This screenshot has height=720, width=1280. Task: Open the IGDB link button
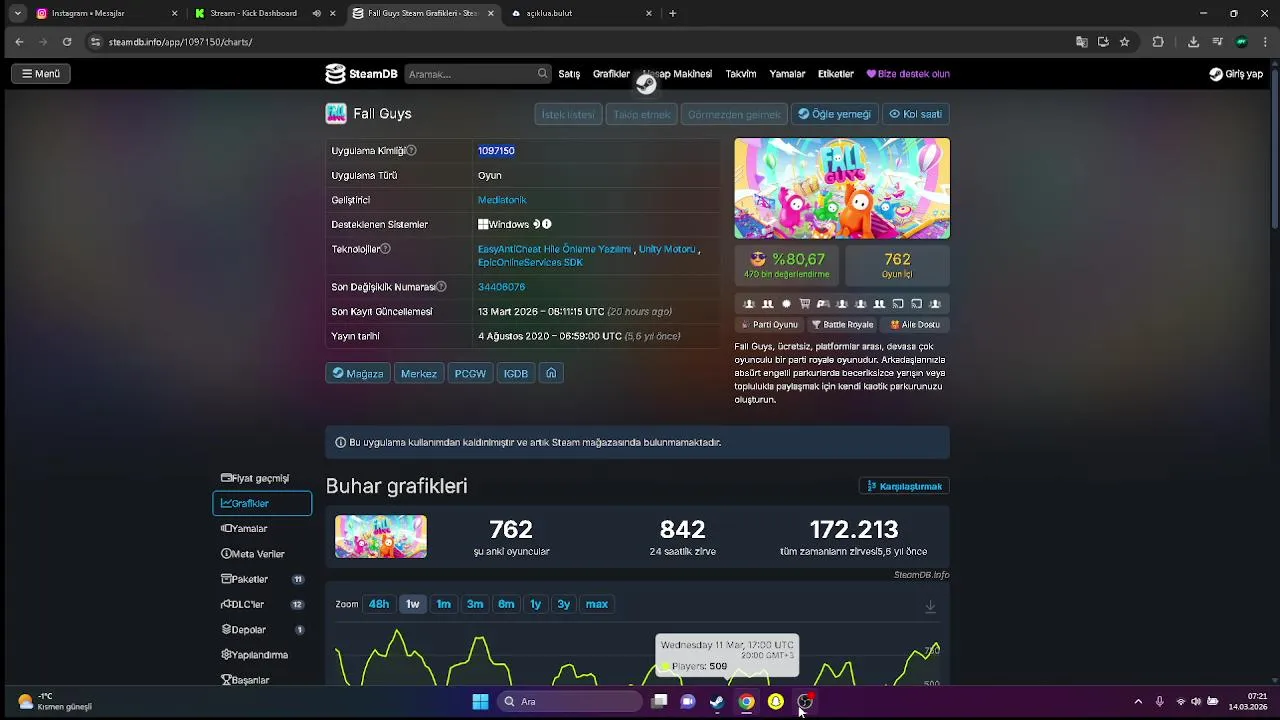[x=516, y=373]
